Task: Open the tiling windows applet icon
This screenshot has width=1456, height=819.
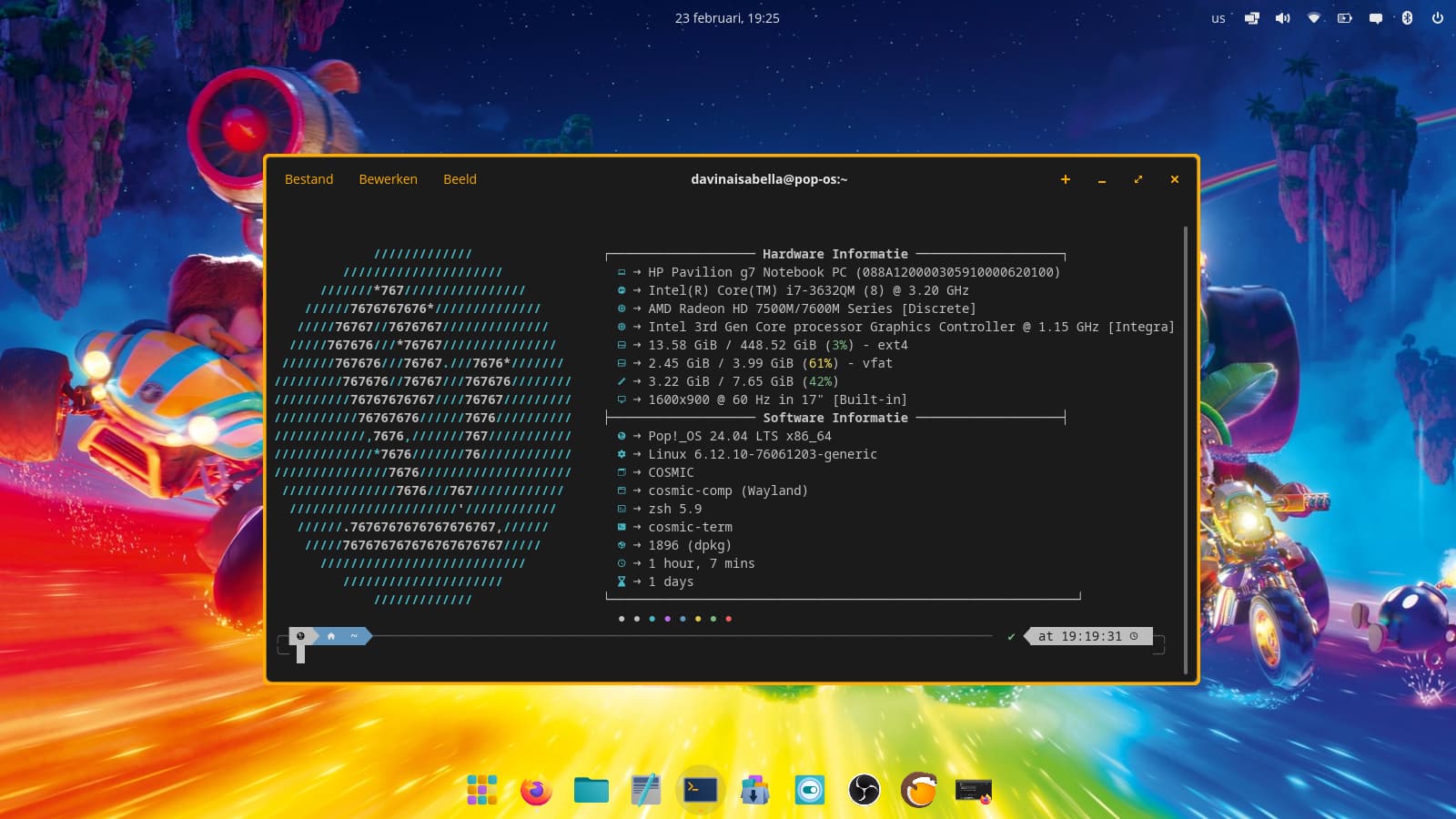Action: click(1252, 18)
